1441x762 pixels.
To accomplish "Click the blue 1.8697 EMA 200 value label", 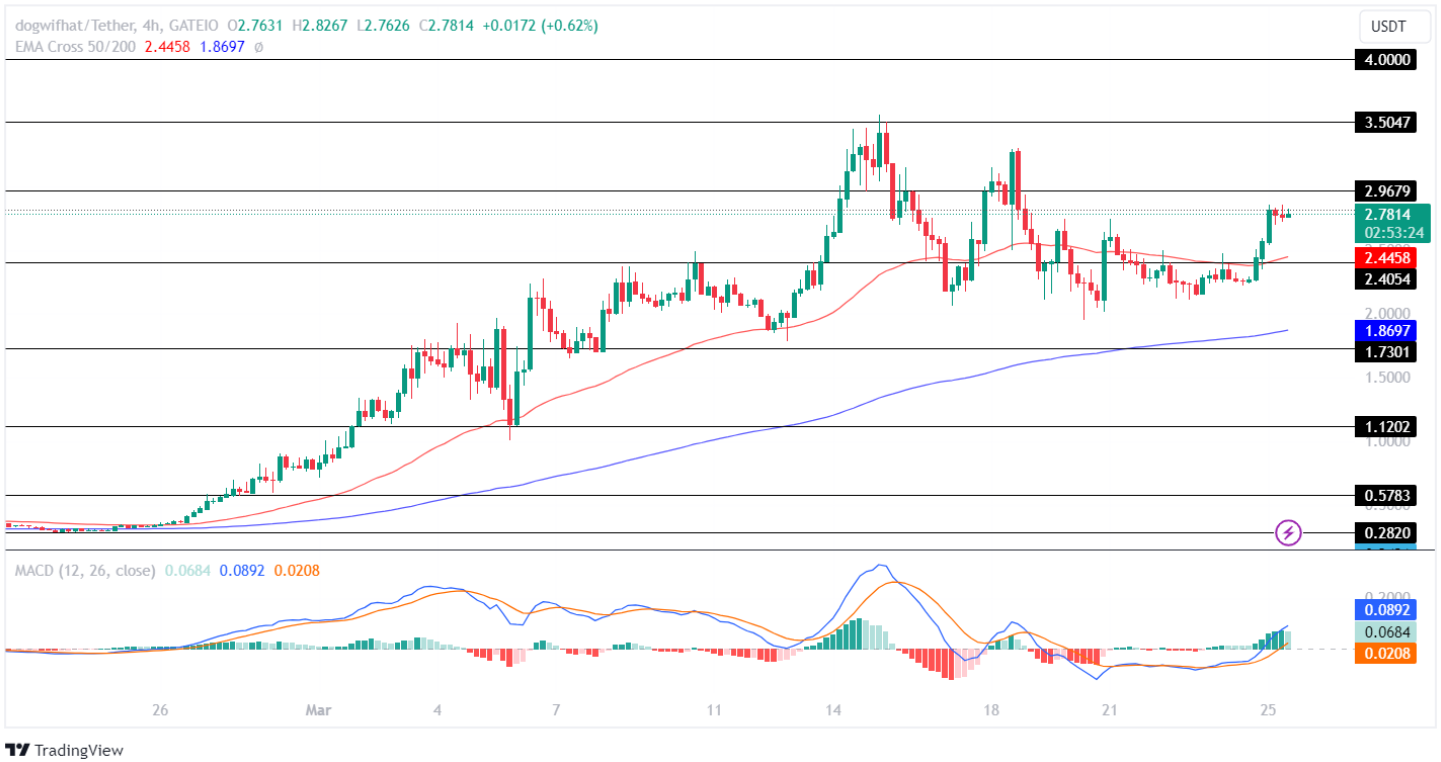I will (x=1385, y=330).
